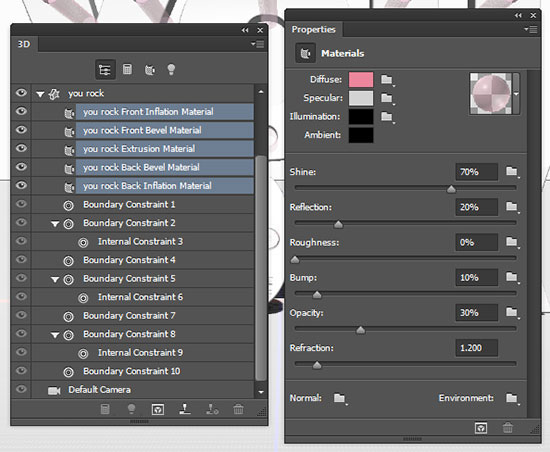The image size is (550, 452).
Task: Toggle visibility of Front Inflation Material
Action: point(21,112)
